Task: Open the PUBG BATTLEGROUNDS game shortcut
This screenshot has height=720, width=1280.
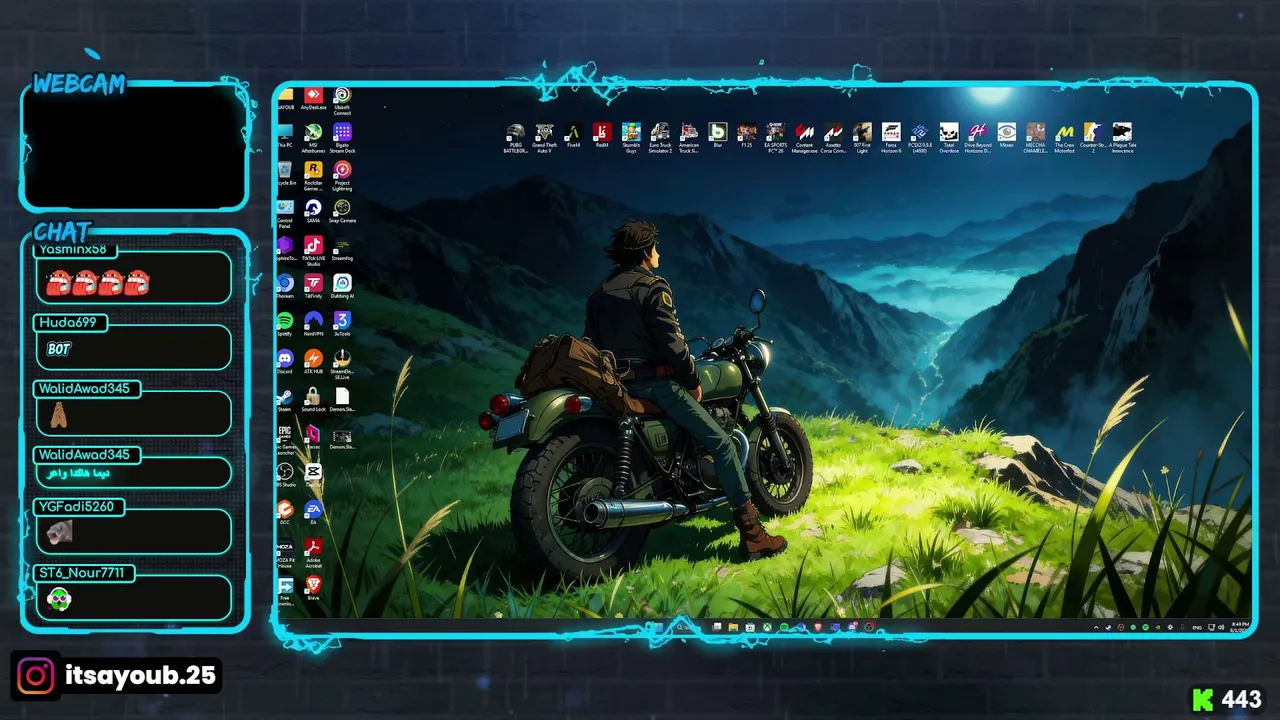Action: click(x=516, y=138)
